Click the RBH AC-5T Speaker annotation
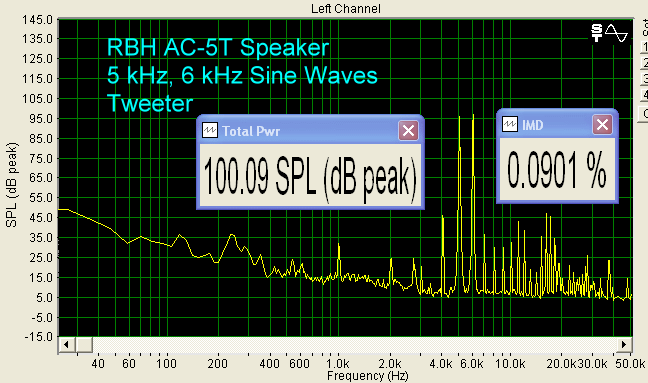Viewport: 648px width, 383px height. (x=218, y=47)
